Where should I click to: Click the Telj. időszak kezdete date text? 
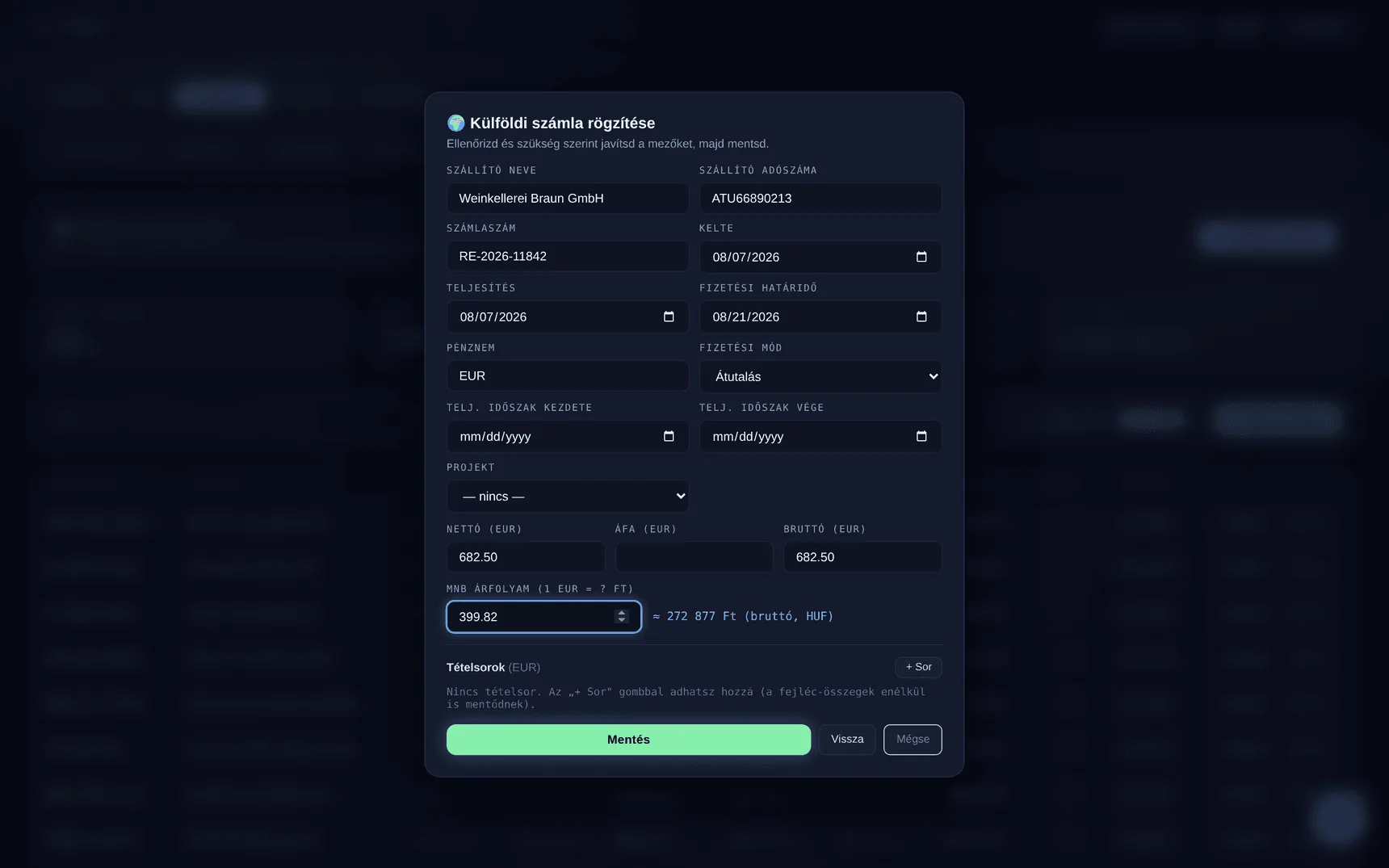(495, 436)
